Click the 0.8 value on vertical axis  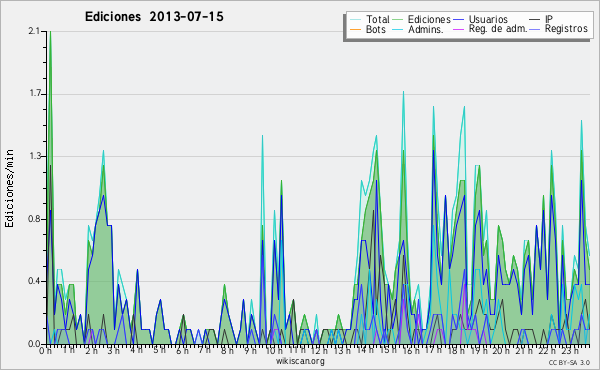coord(34,219)
